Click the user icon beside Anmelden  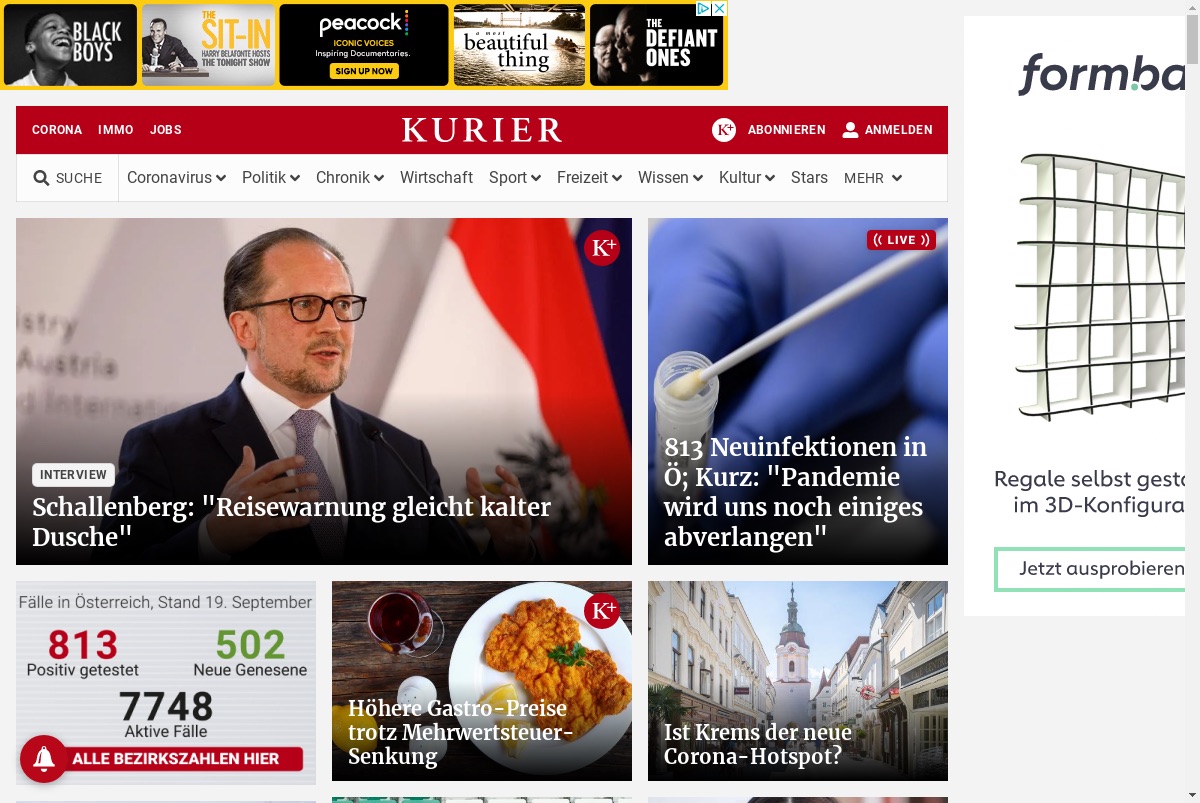(x=850, y=130)
